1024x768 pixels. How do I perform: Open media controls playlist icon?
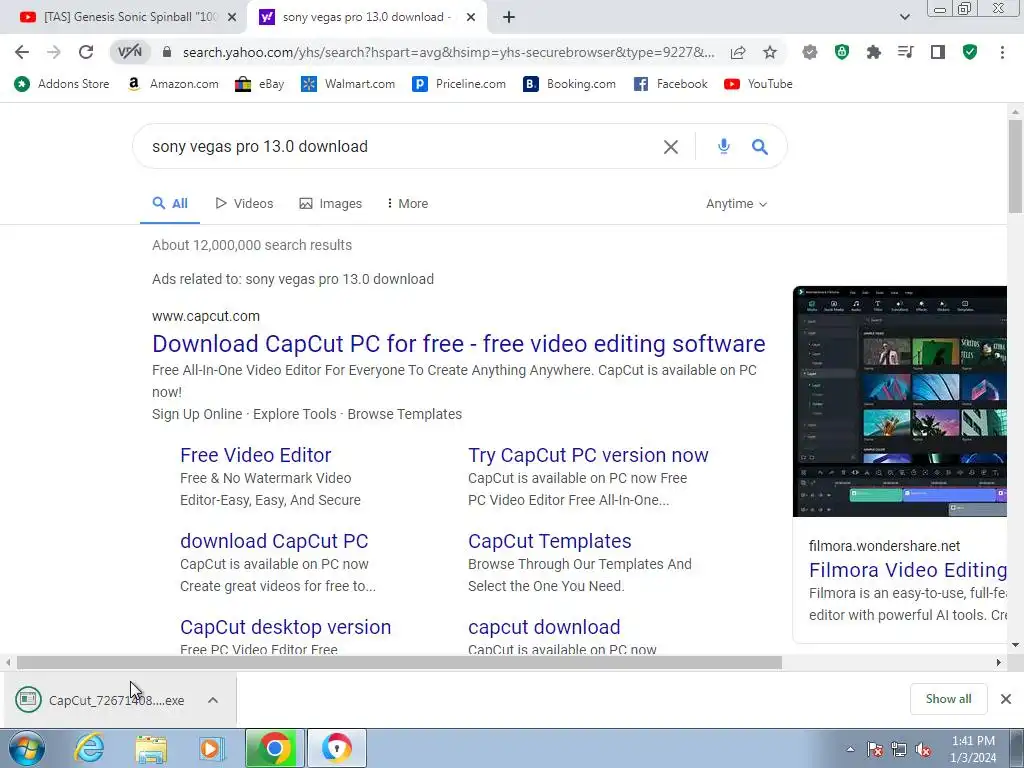[905, 52]
